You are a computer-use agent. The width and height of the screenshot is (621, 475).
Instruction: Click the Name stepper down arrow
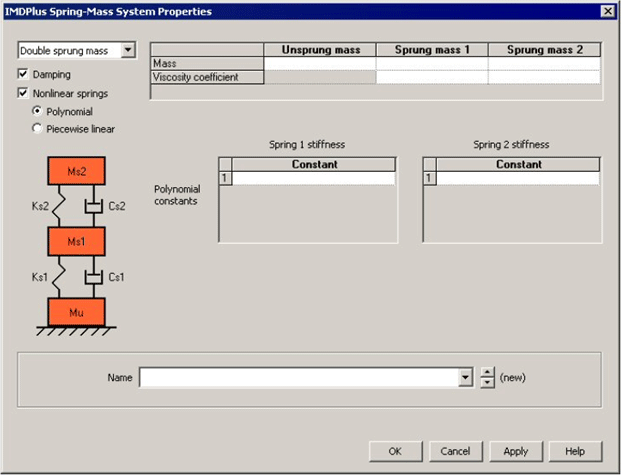pos(488,383)
